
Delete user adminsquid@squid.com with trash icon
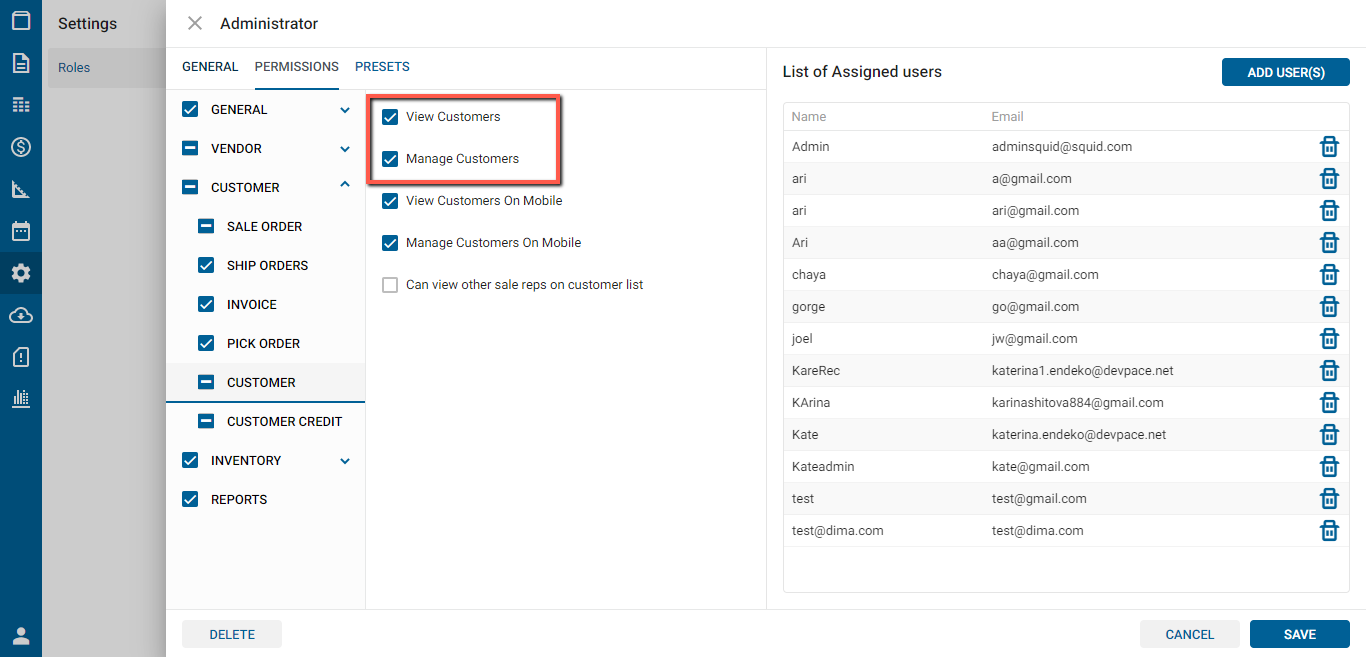(1329, 147)
